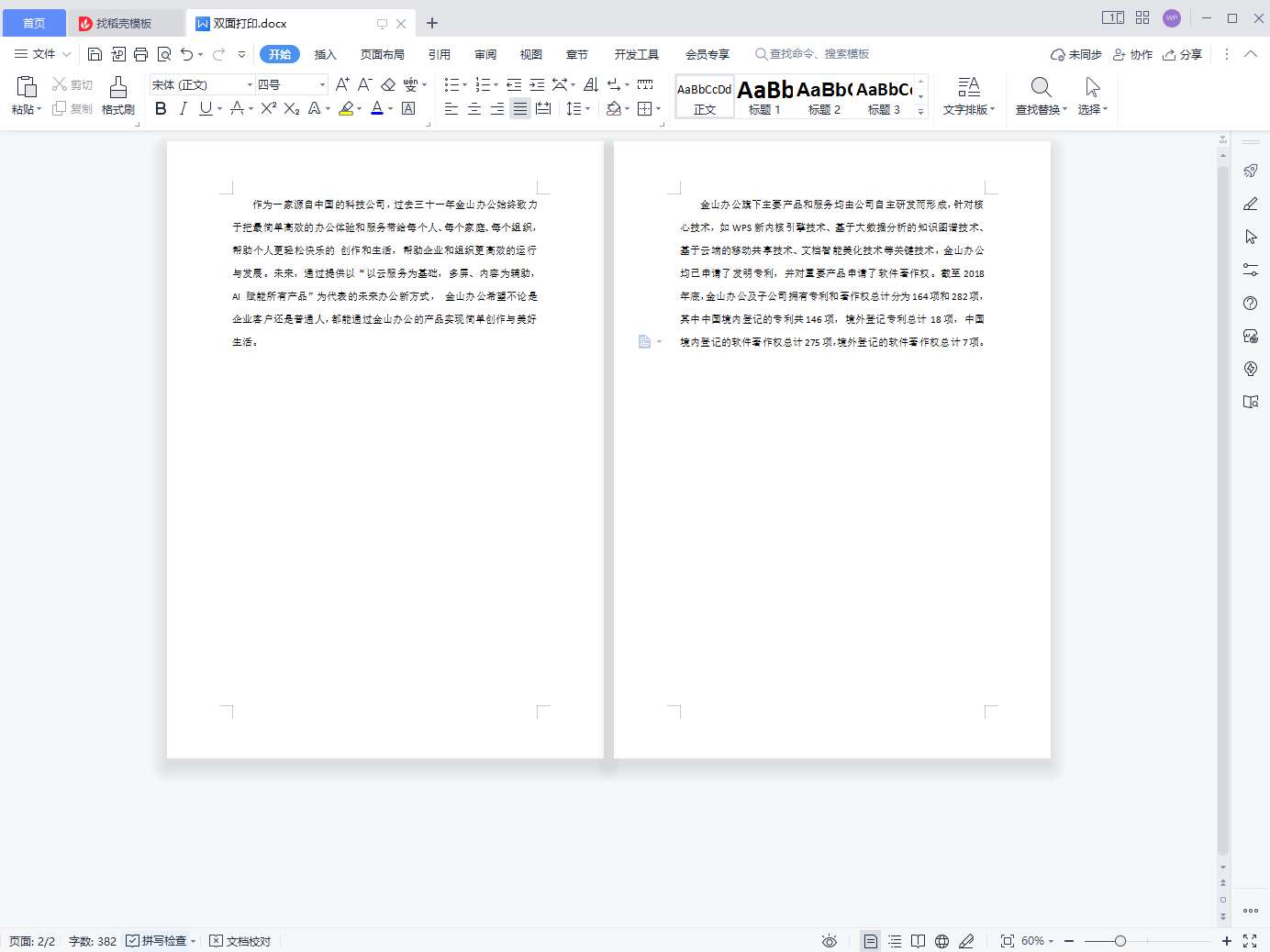The width and height of the screenshot is (1270, 952).
Task: Click the character border icon (boxed A)
Action: coord(409,108)
